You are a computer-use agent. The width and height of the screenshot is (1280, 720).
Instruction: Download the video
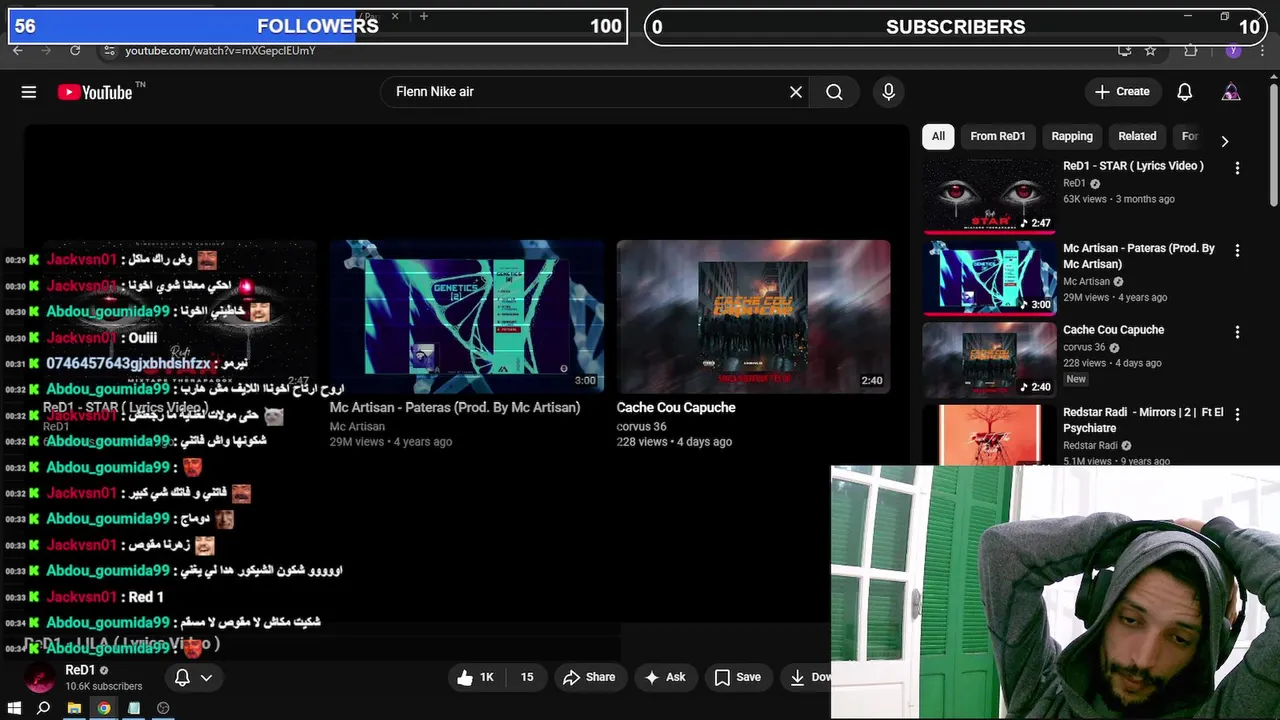tap(806, 678)
